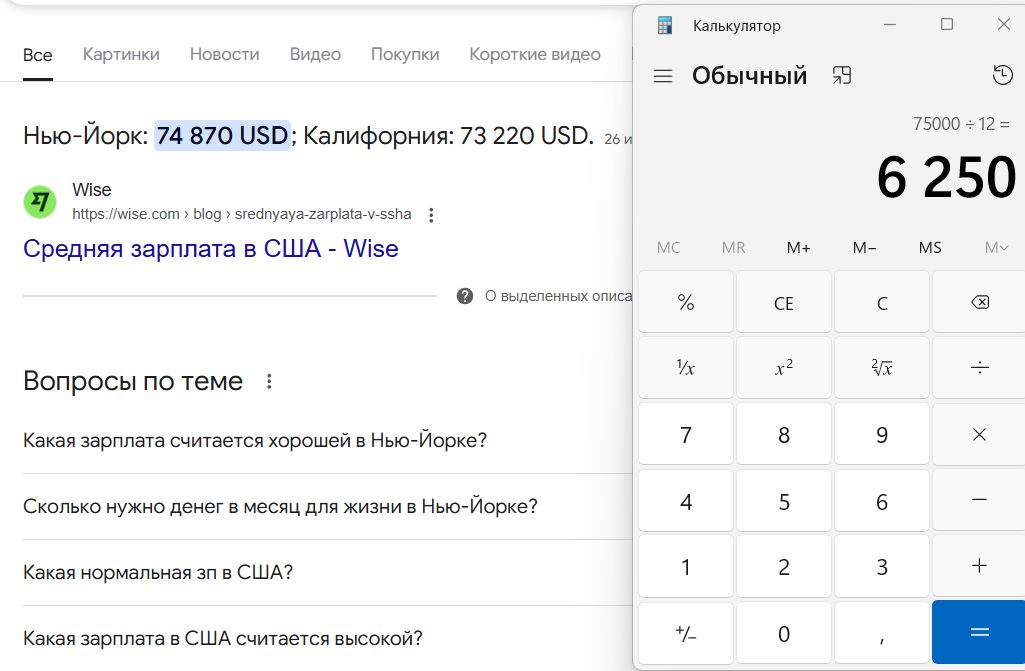Switch to the Новости search tab
The height and width of the screenshot is (671, 1025).
(x=224, y=54)
